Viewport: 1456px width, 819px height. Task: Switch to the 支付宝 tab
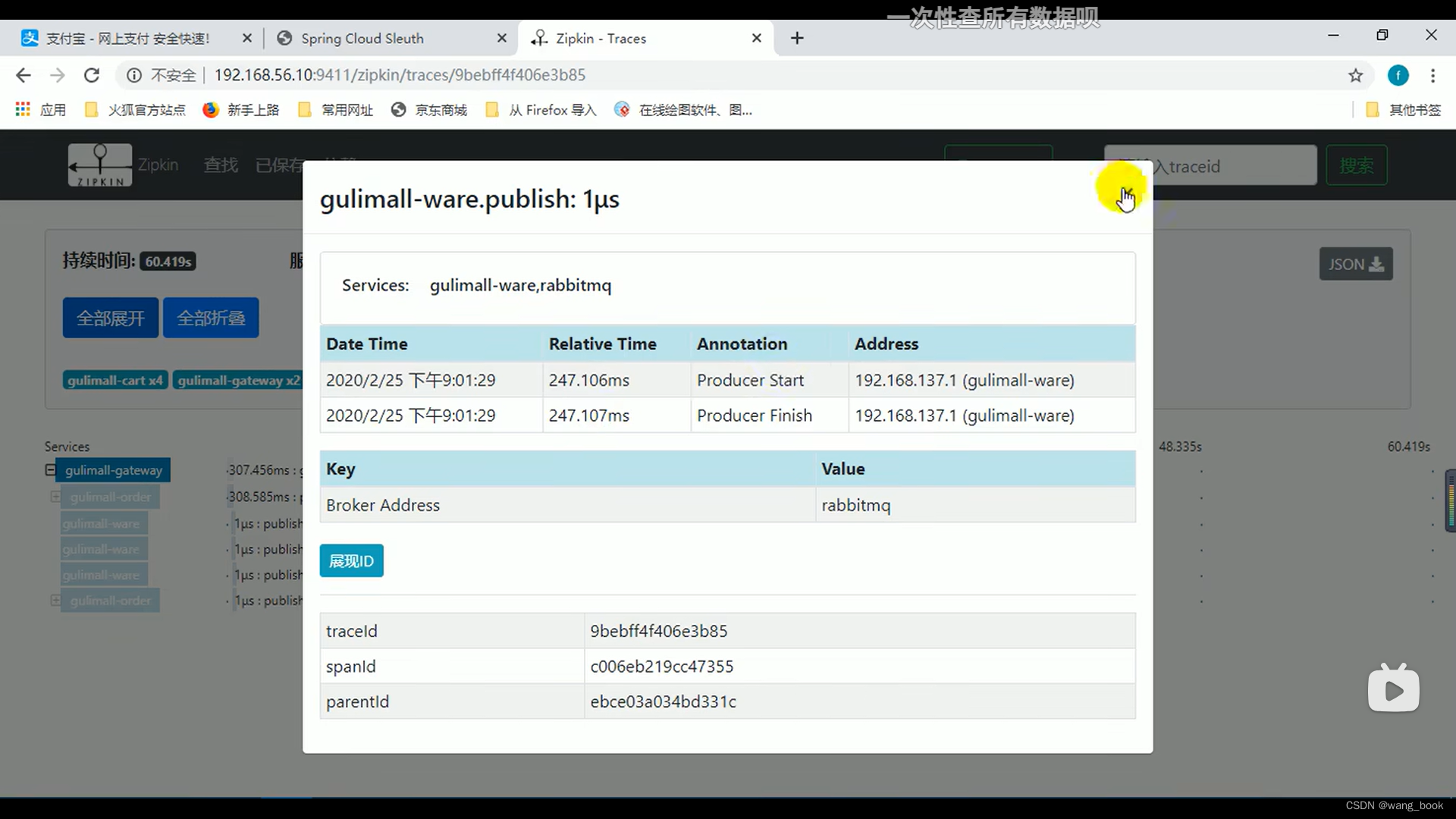129,39
